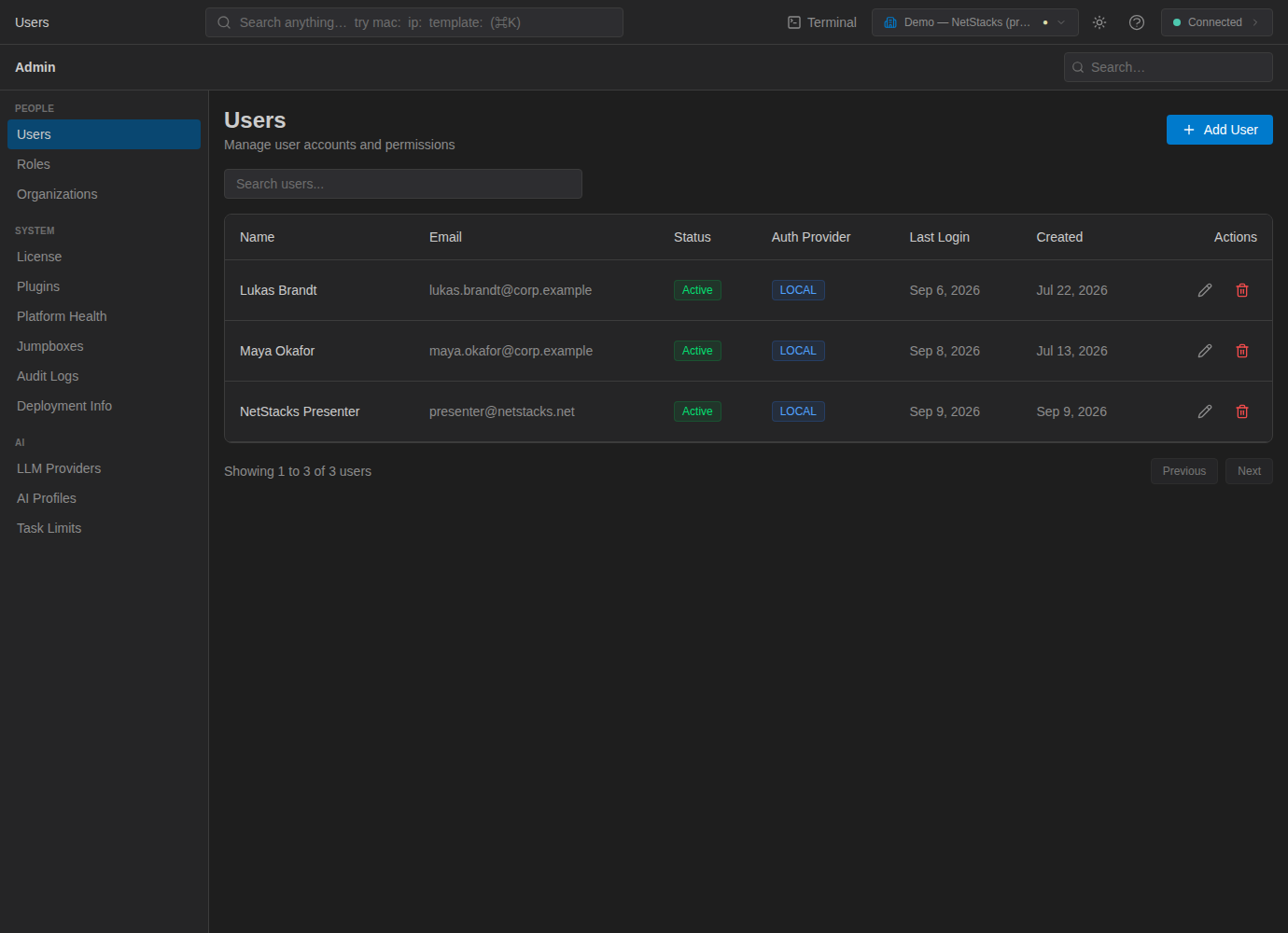The height and width of the screenshot is (933, 1288).
Task: Edit Lukas Brandt with the pencil icon
Action: (1205, 290)
